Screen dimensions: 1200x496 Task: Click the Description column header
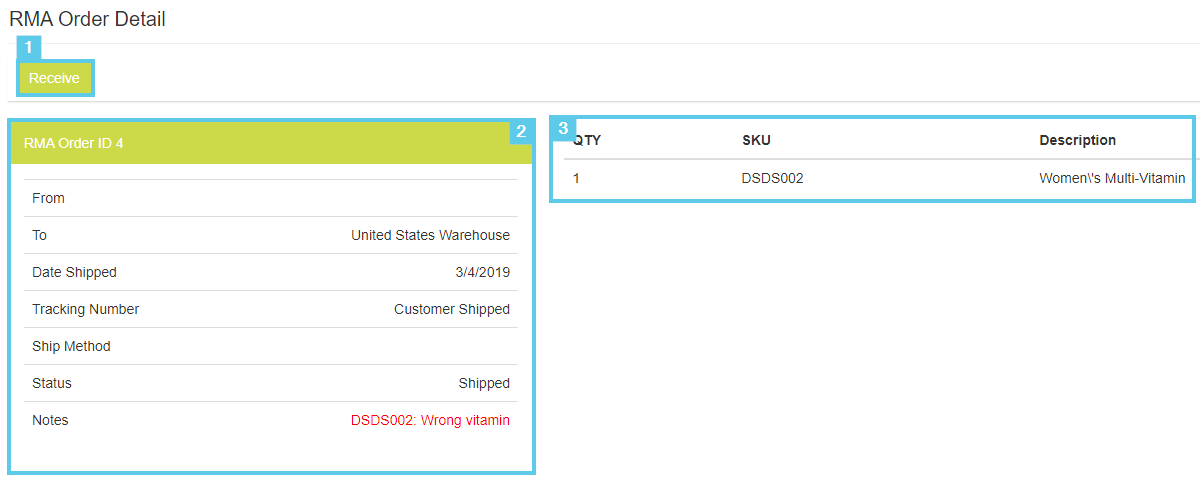(1077, 140)
